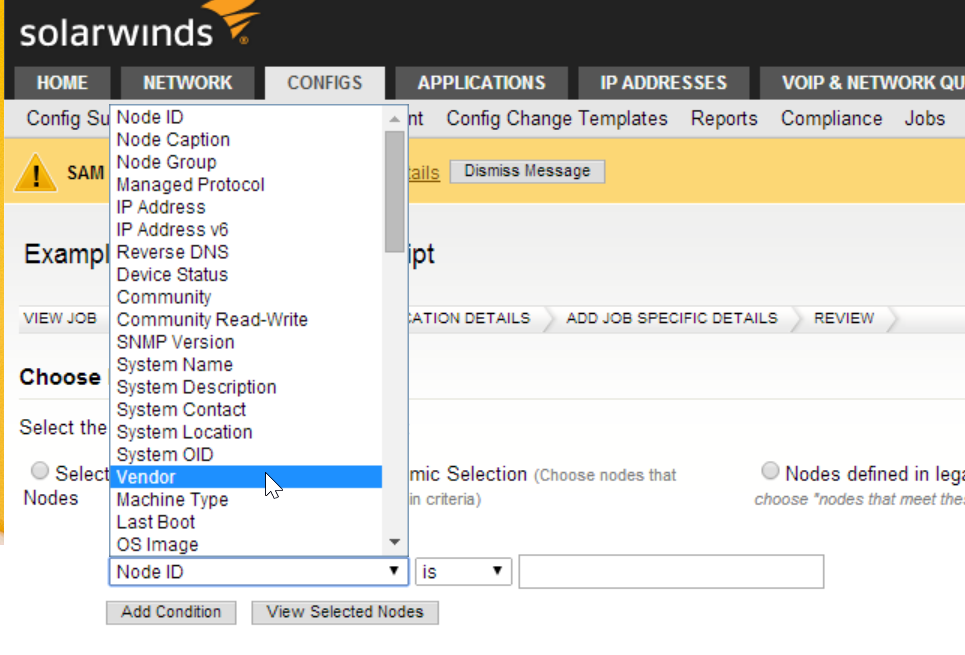The image size is (965, 655).
Task: Pick Community Read-Write in the list
Action: 246,319
